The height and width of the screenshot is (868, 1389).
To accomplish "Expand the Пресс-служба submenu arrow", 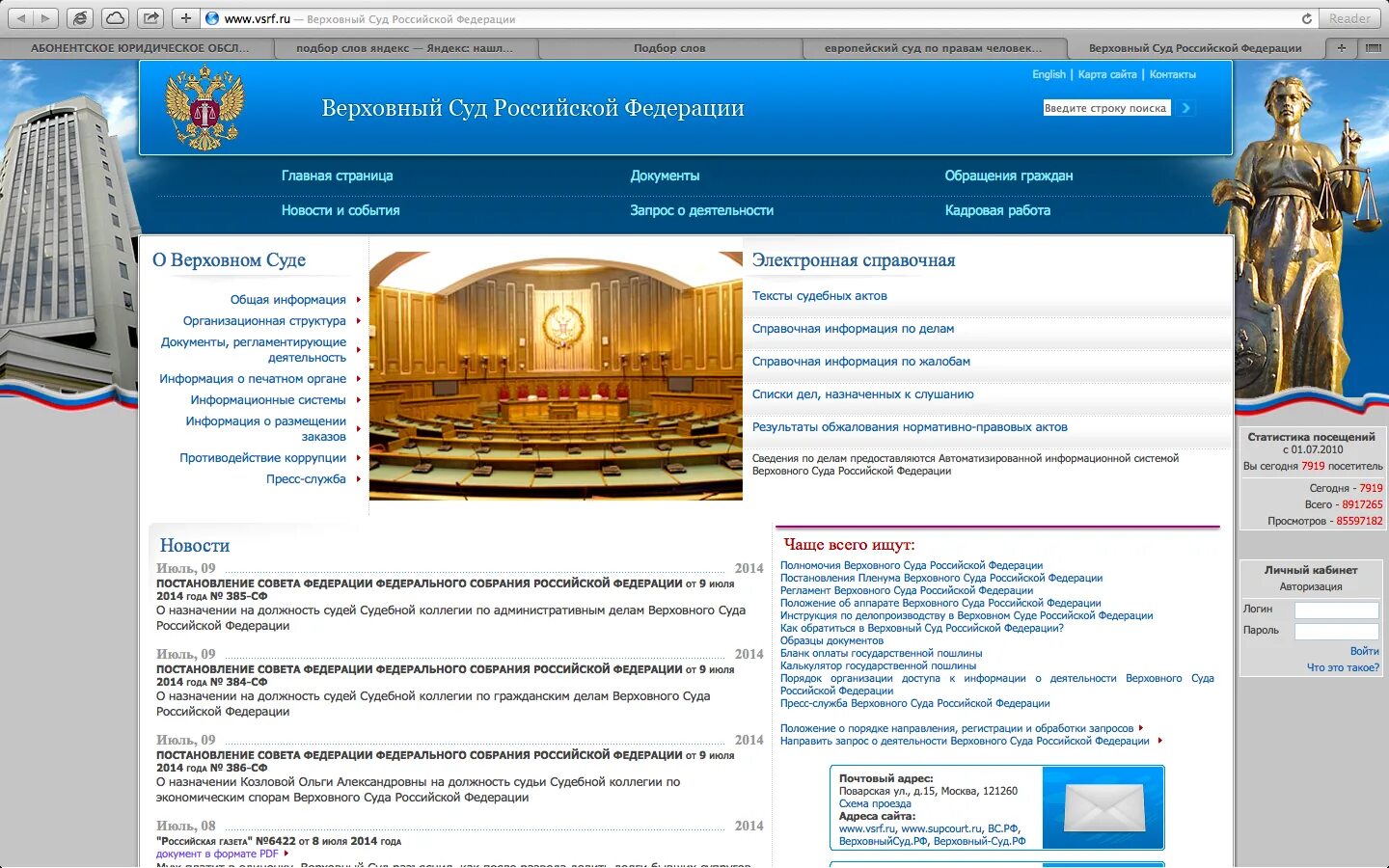I will [358, 478].
